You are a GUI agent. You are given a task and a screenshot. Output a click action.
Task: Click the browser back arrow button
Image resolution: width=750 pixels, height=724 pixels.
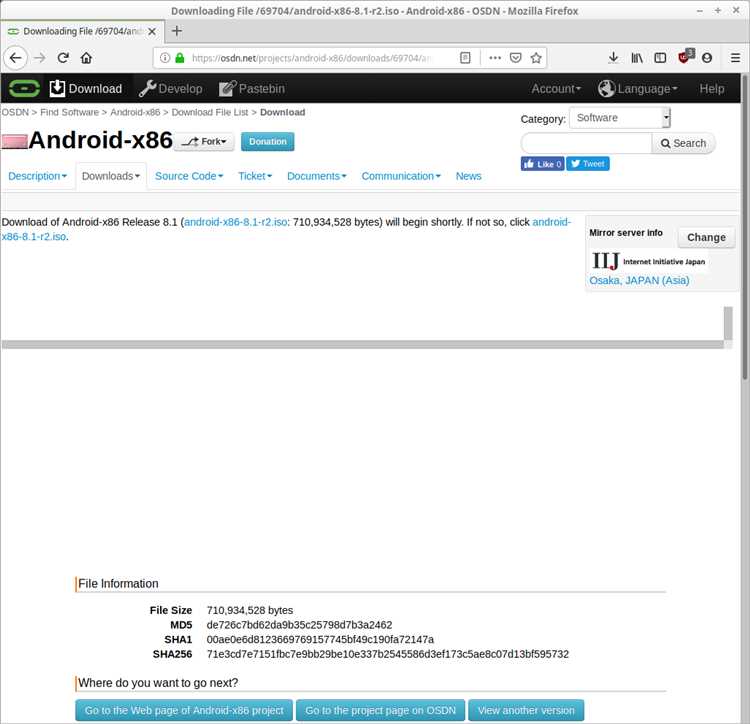tap(15, 58)
